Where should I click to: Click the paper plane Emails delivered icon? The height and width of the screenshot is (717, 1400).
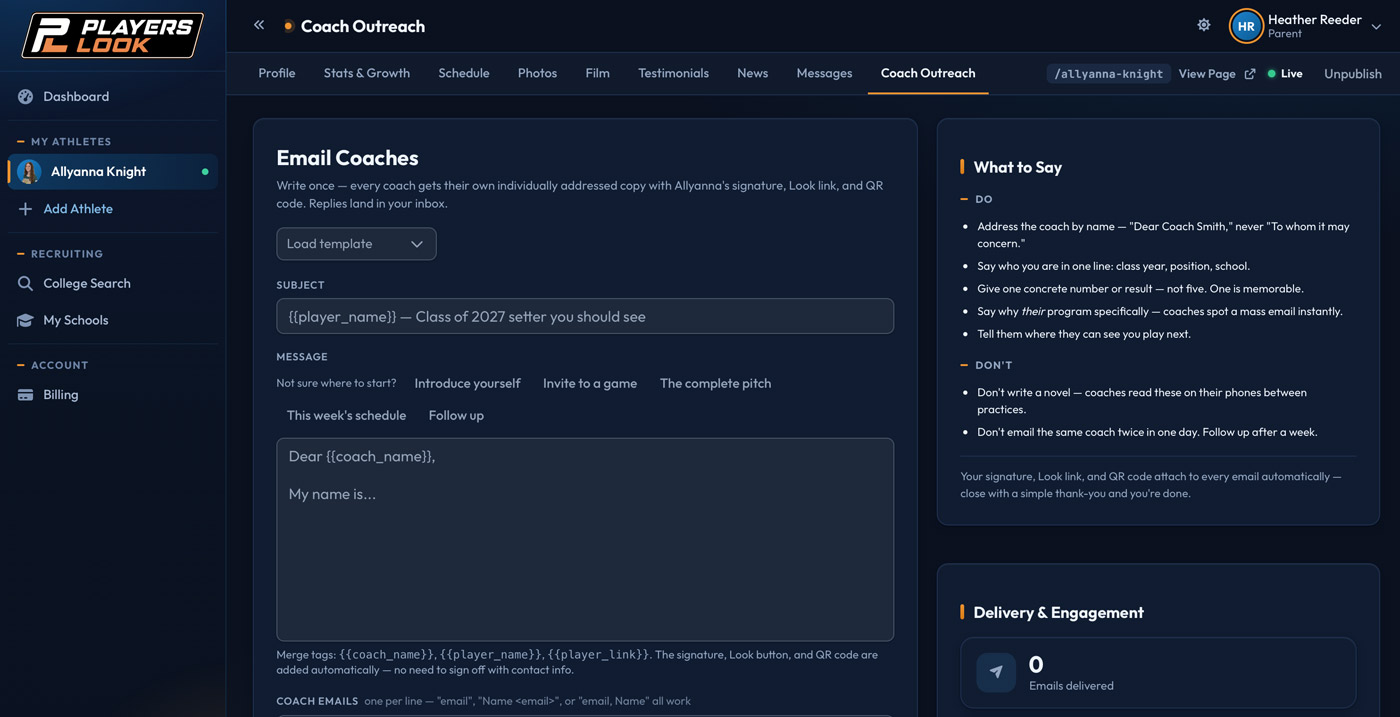[996, 673]
